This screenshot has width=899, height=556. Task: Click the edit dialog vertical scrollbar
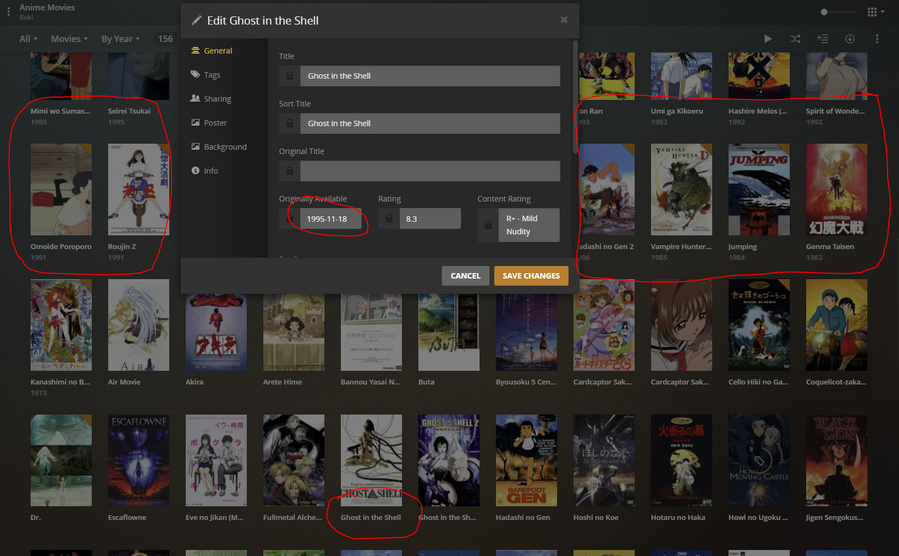[x=575, y=96]
